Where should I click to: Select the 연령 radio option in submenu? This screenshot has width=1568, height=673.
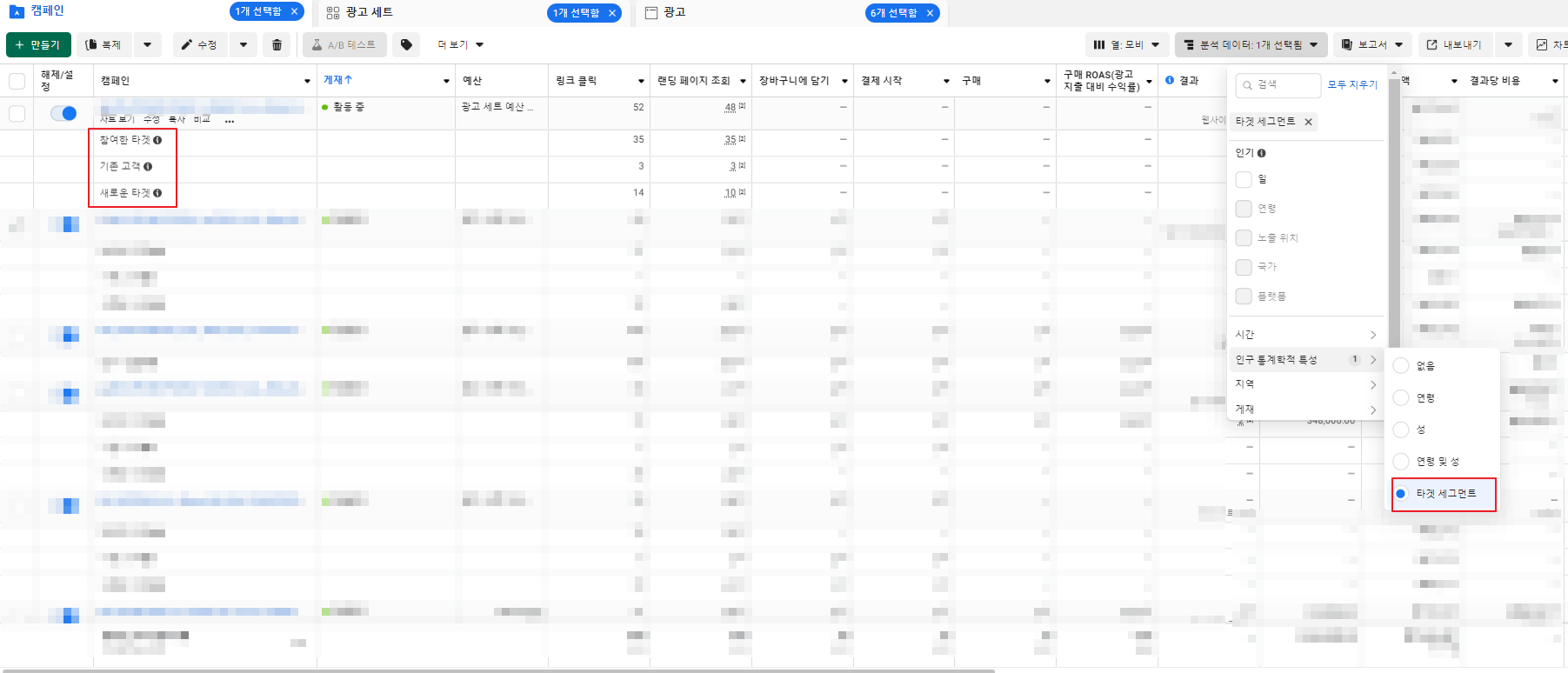[x=1401, y=397]
